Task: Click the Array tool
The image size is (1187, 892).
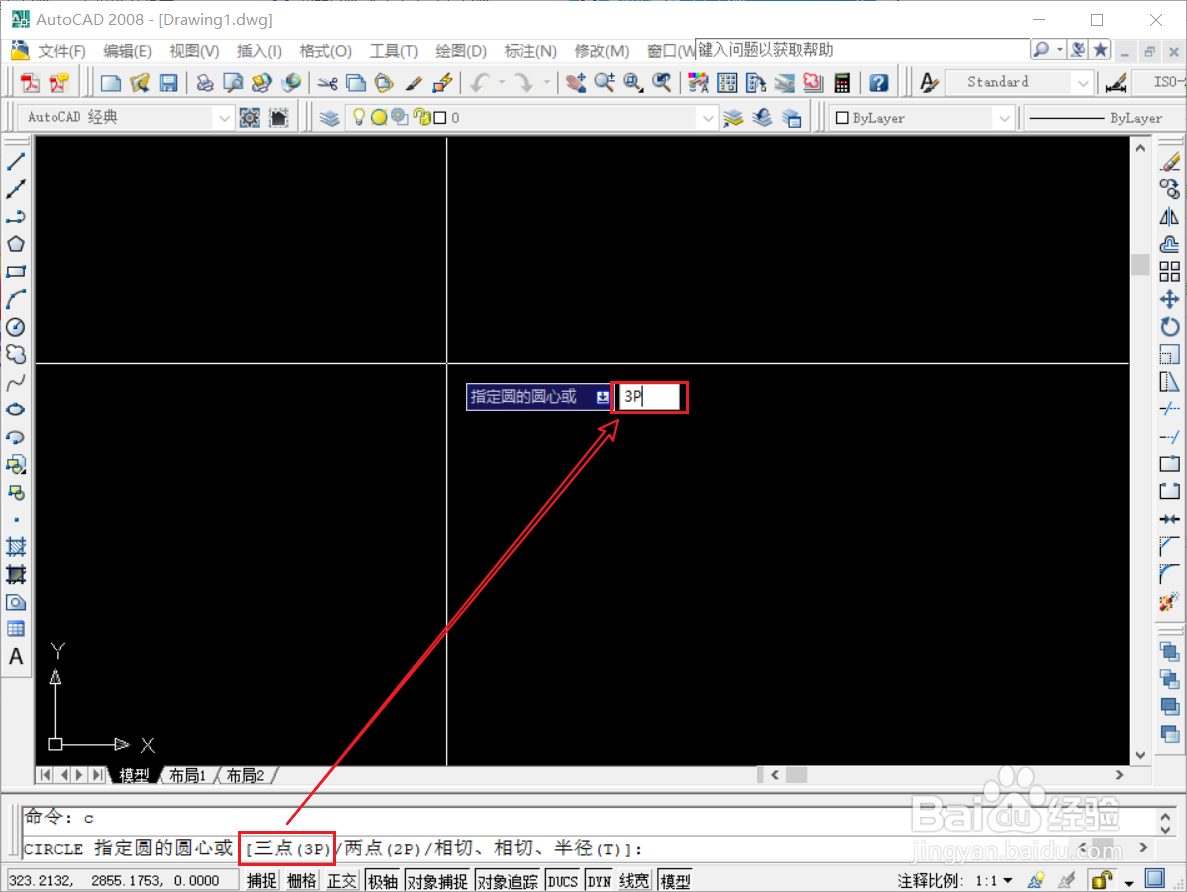Action: tap(1170, 272)
